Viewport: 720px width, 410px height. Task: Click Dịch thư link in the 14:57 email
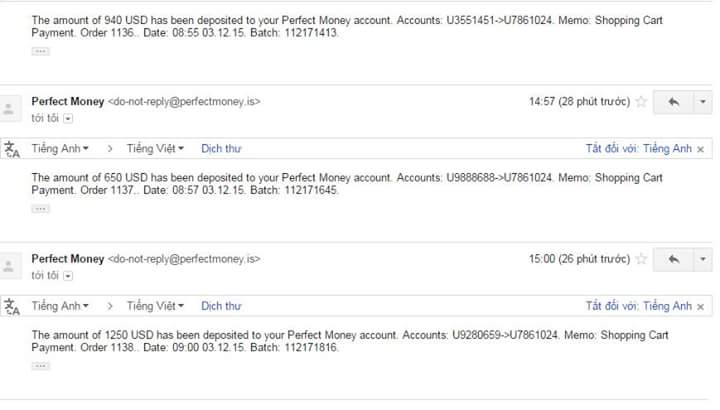coord(221,149)
